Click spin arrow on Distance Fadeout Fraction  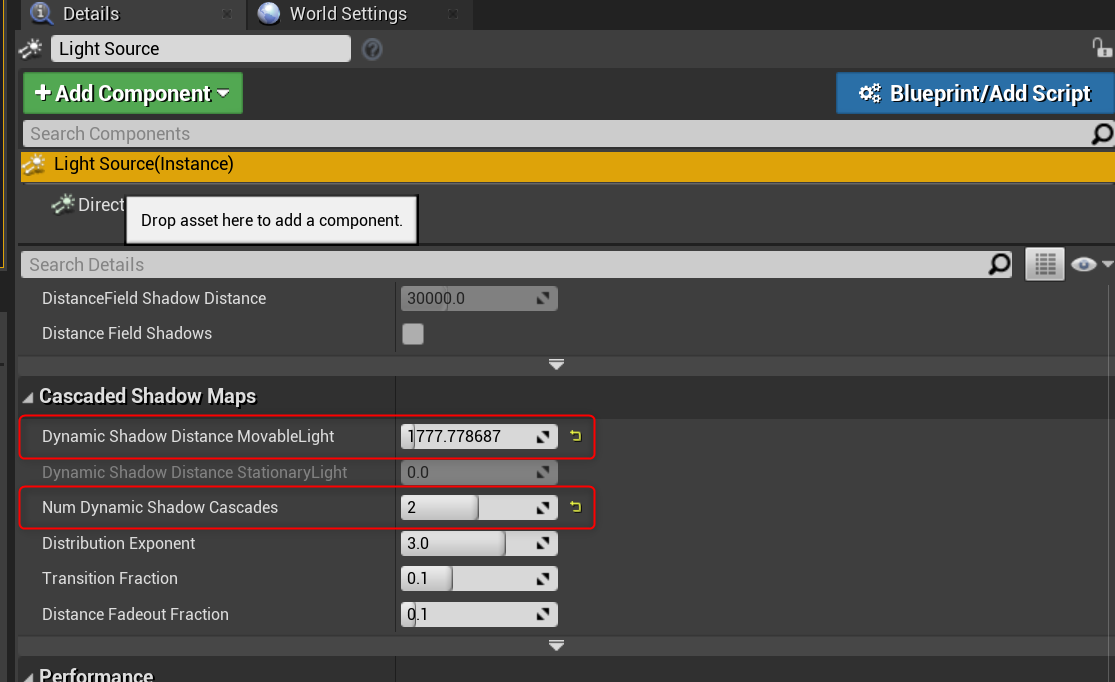(x=543, y=614)
